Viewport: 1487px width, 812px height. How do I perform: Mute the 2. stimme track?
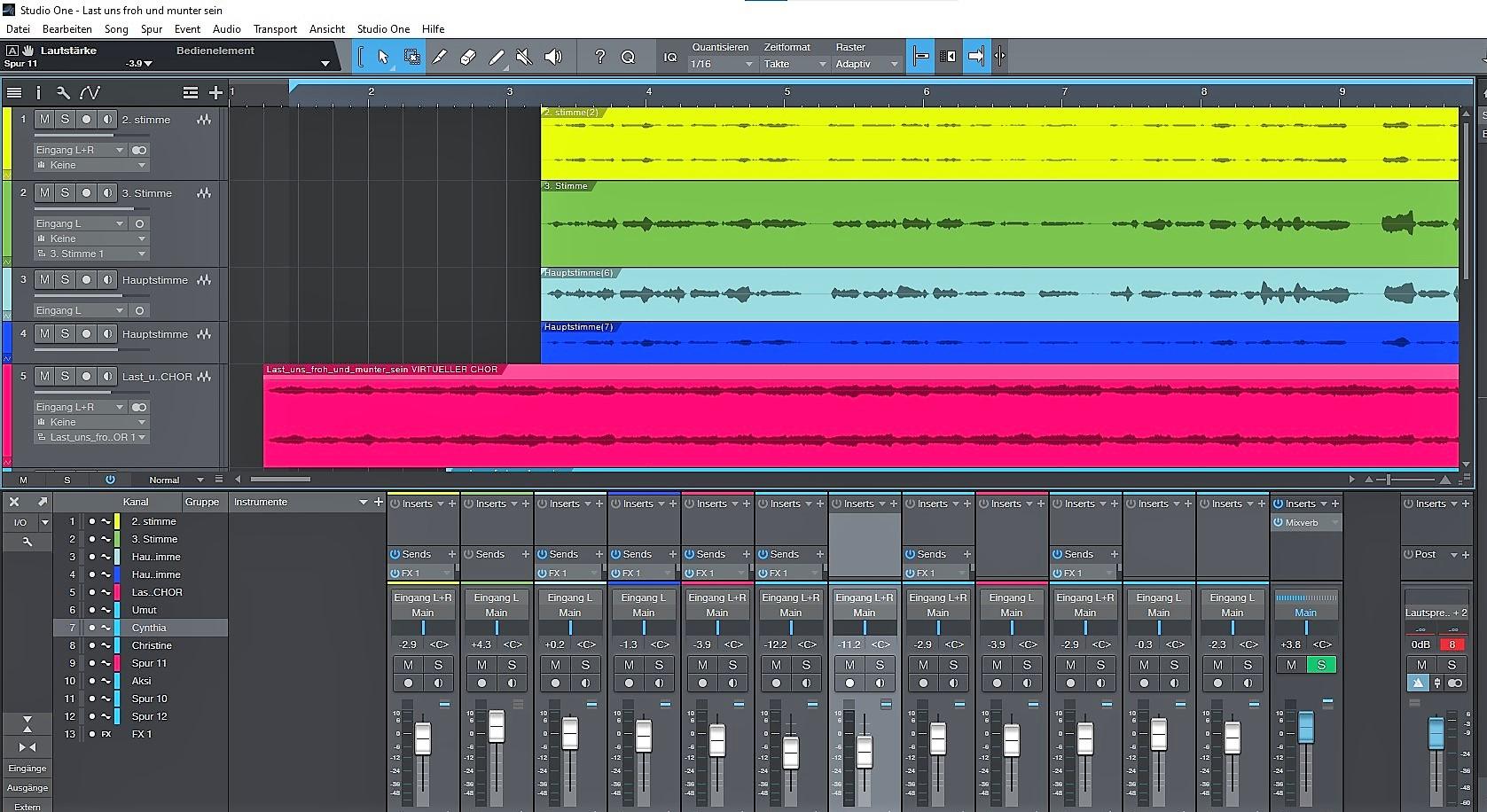(x=44, y=119)
